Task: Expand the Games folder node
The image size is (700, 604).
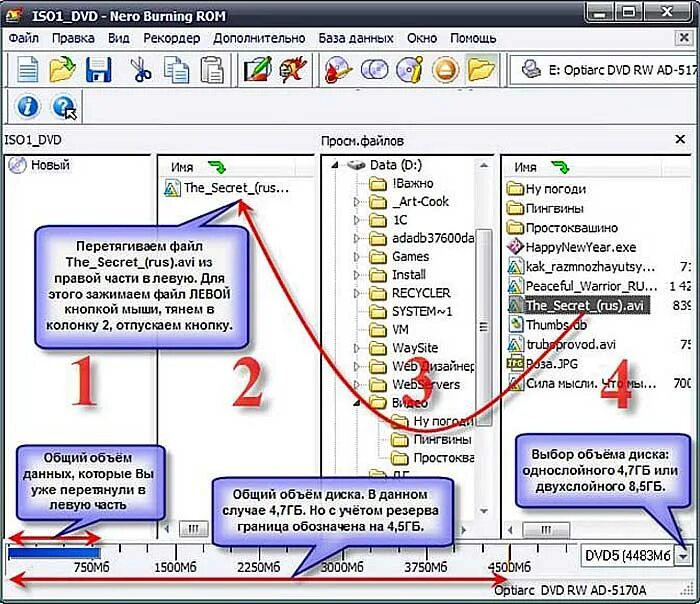Action: 356,257
